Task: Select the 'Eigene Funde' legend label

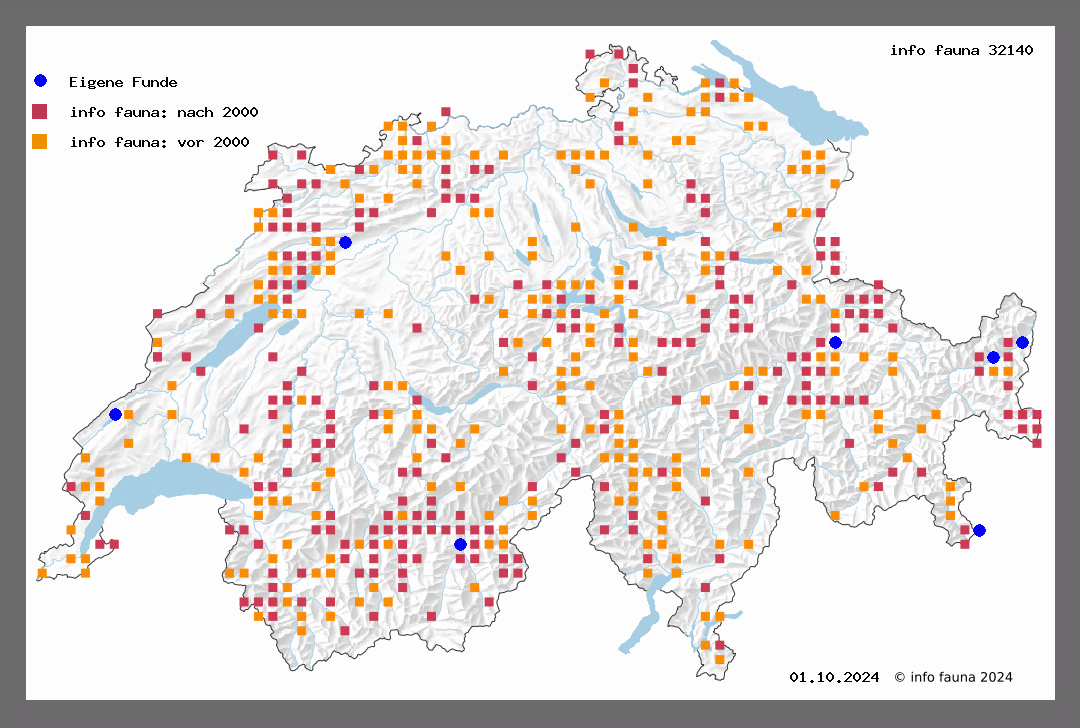Action: point(123,82)
